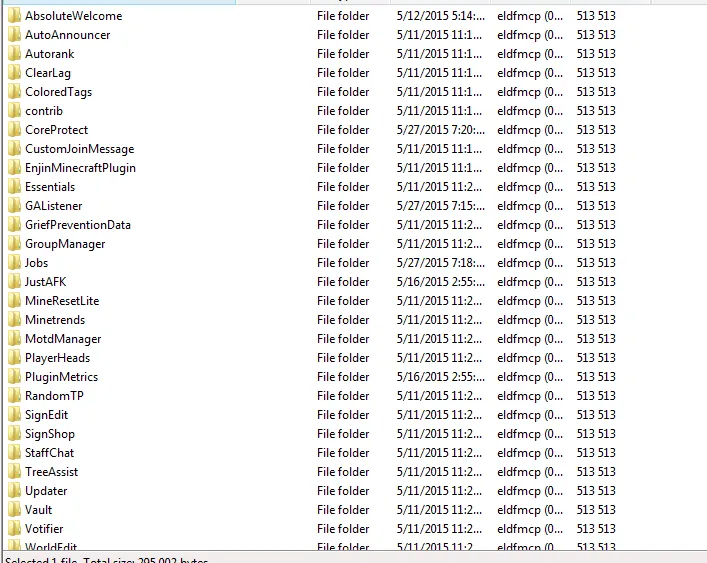Click the Jobs folder icon
Viewport: 707px width, 563px height.
pyautogui.click(x=14, y=262)
